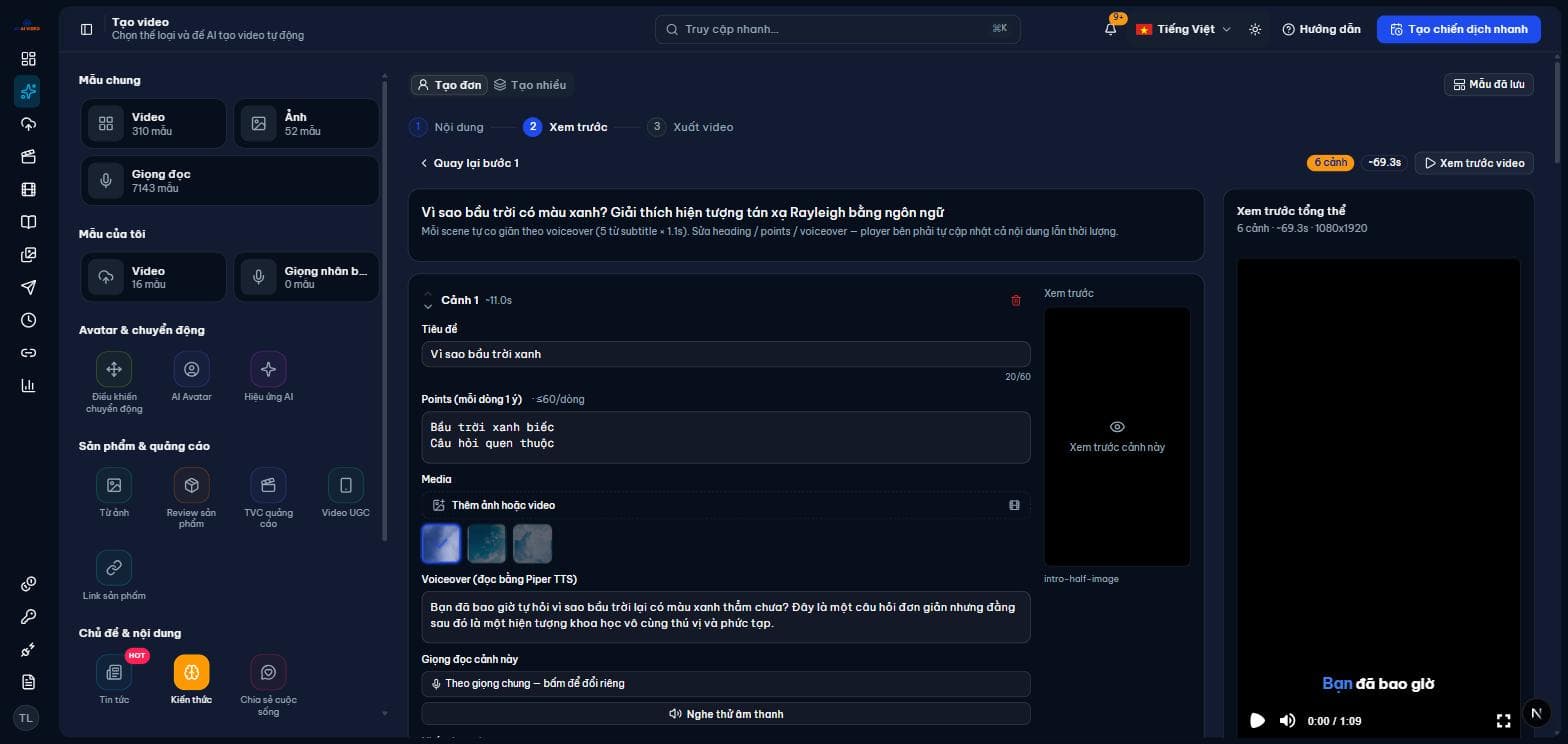Screen dimensions: 1568x744
Task: Open the key icon in the sidebar
Action: [x=28, y=617]
